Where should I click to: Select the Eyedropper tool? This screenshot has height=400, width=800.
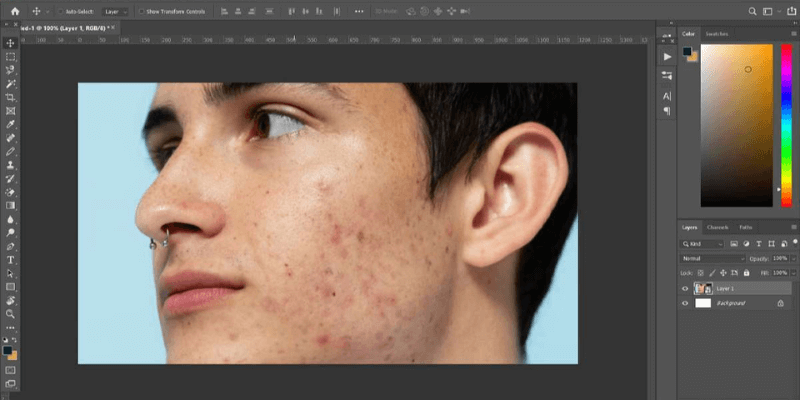pos(10,124)
